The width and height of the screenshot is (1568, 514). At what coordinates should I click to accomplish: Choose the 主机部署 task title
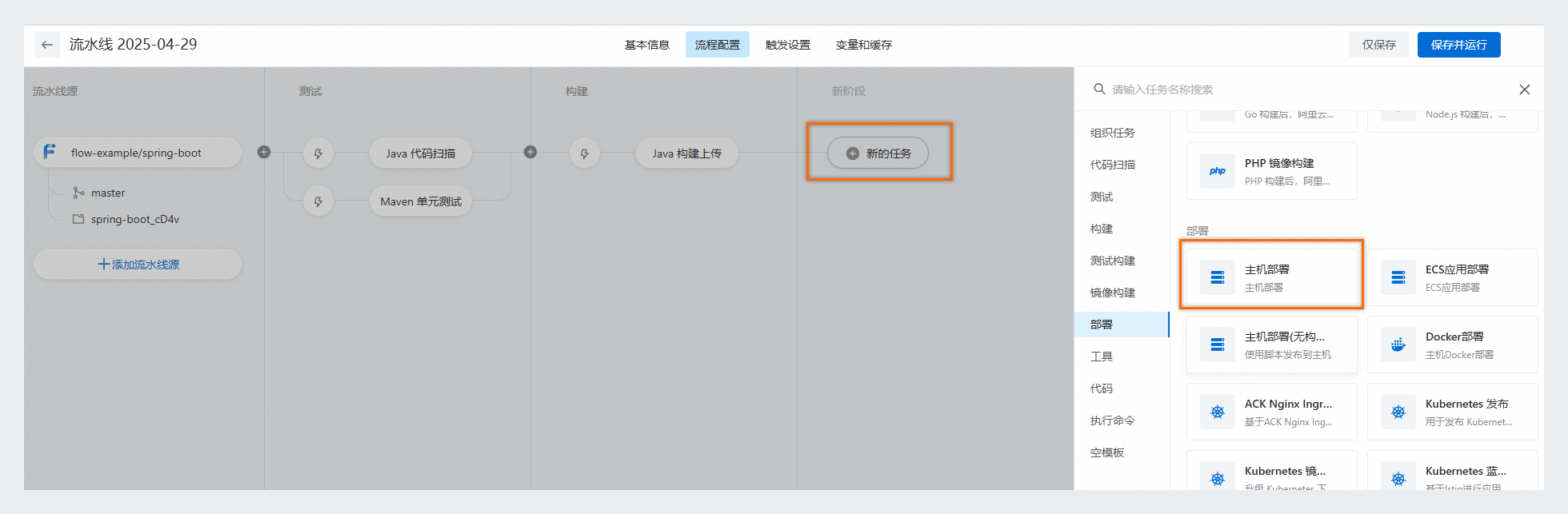tap(1267, 269)
